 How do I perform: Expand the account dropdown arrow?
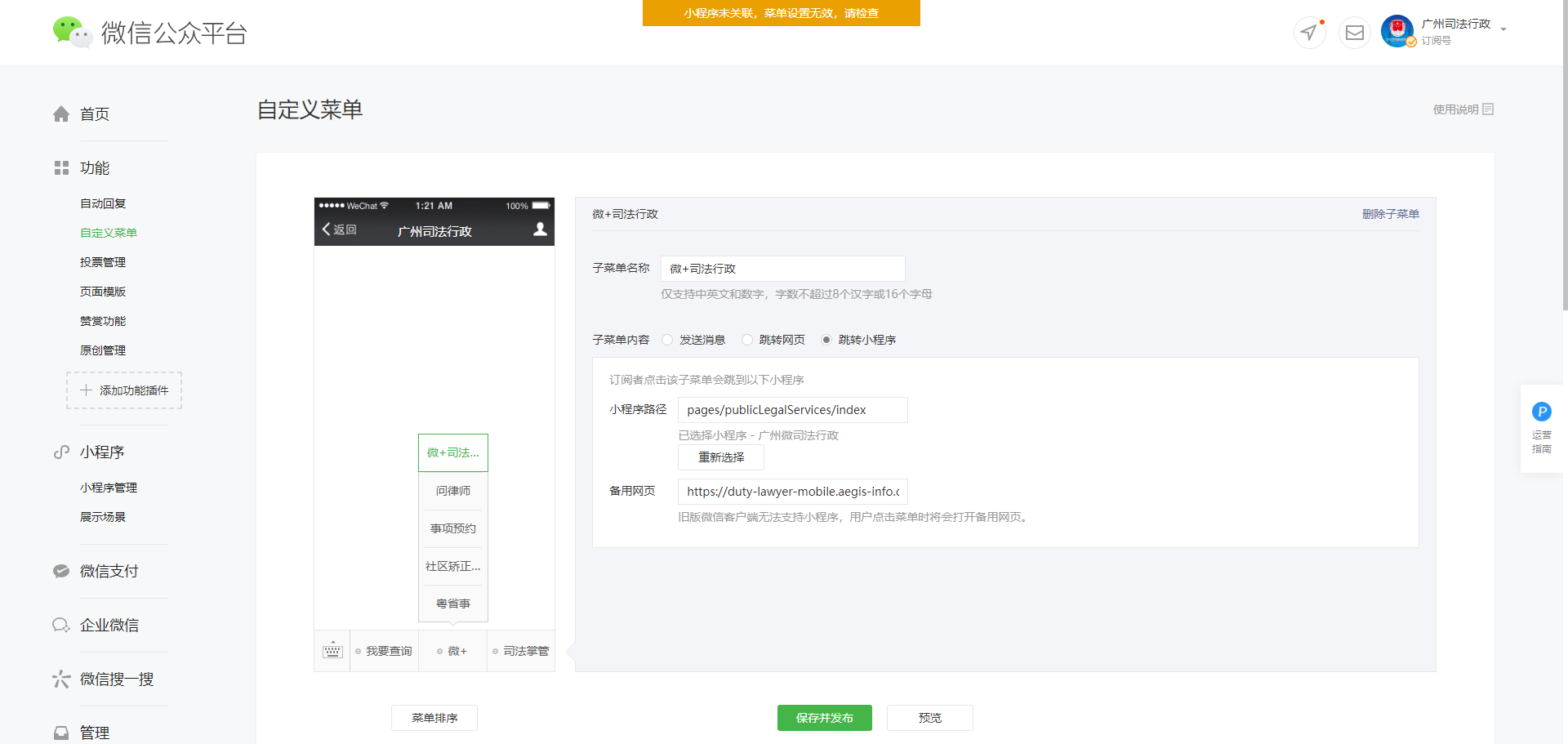1503,30
